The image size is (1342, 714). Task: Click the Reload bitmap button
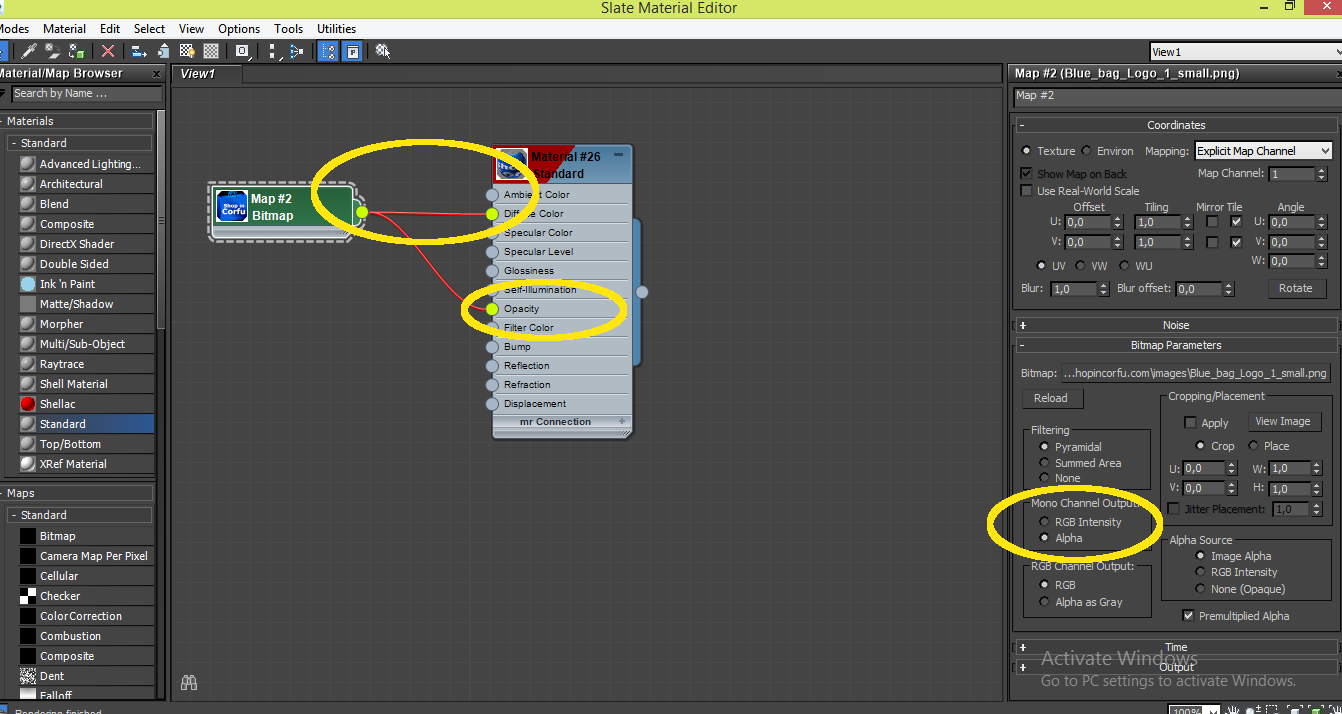(1050, 398)
